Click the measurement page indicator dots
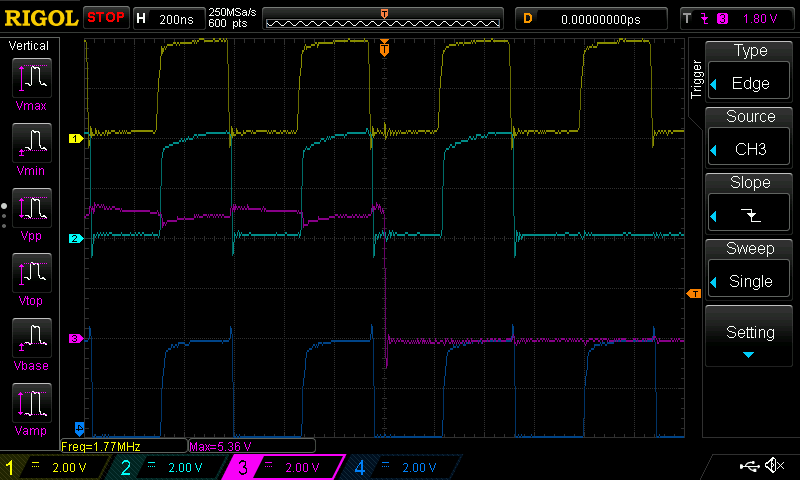800x480 pixels. [4, 216]
